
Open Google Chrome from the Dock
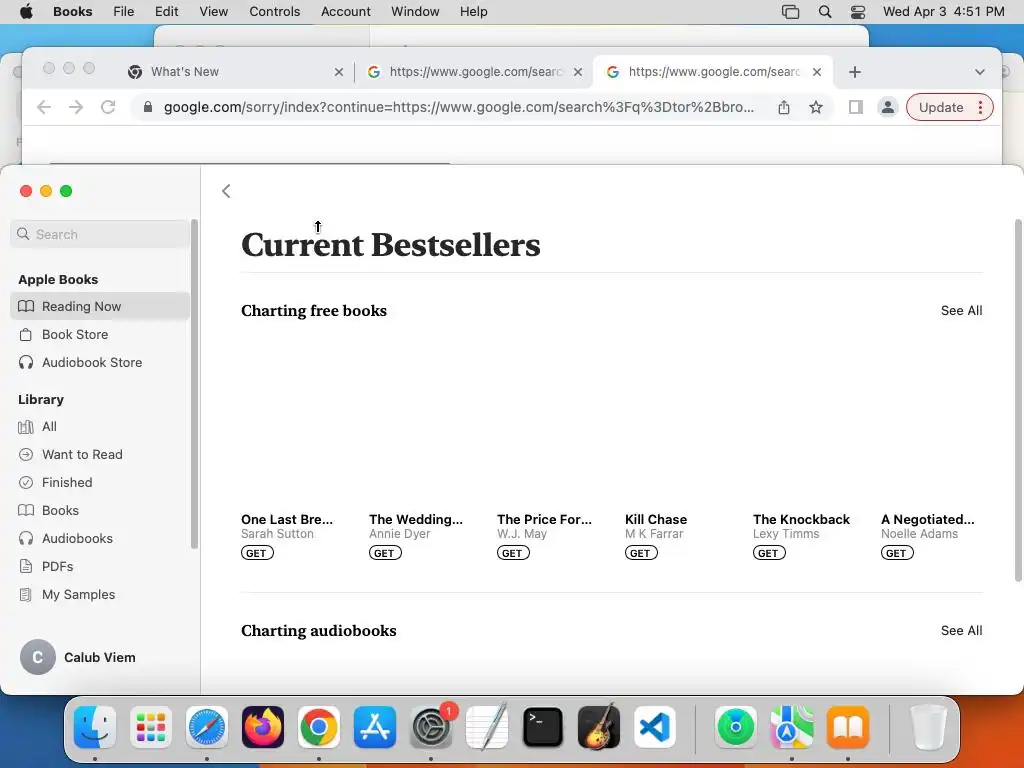point(319,727)
